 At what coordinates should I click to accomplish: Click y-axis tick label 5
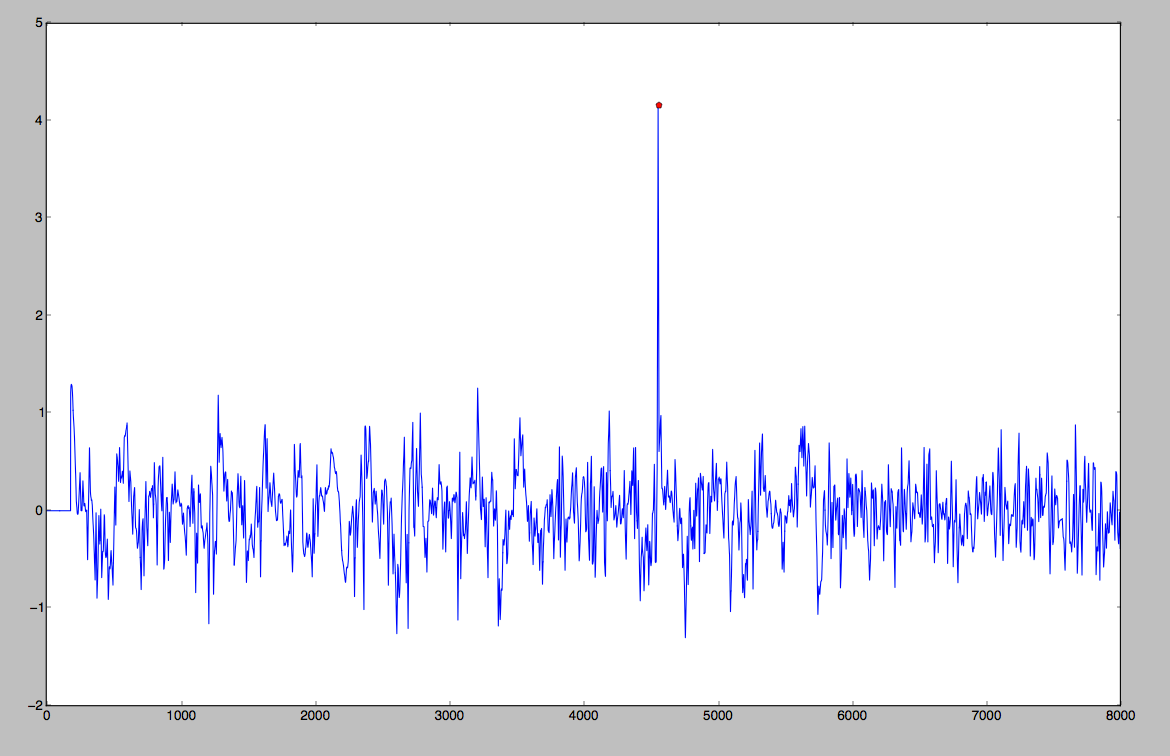38,23
